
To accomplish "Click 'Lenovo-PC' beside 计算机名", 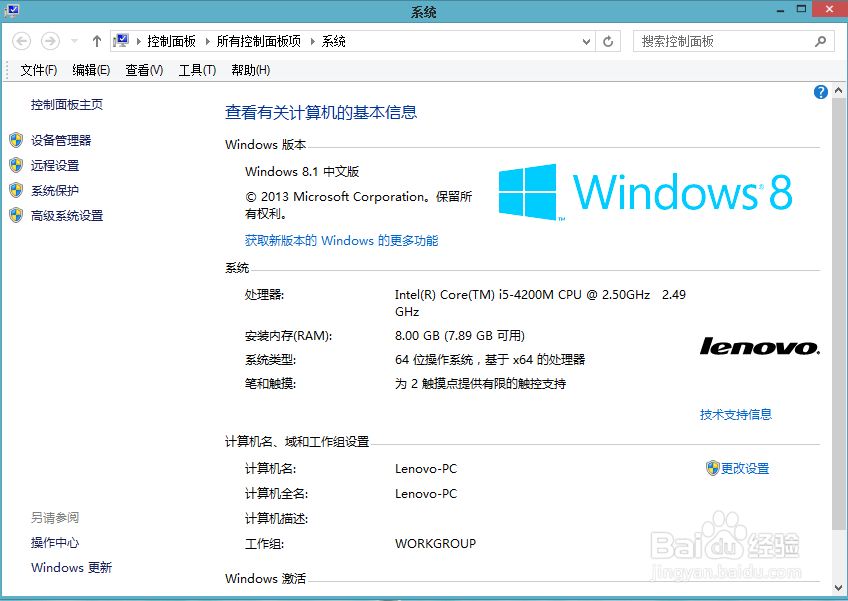I will (x=426, y=469).
